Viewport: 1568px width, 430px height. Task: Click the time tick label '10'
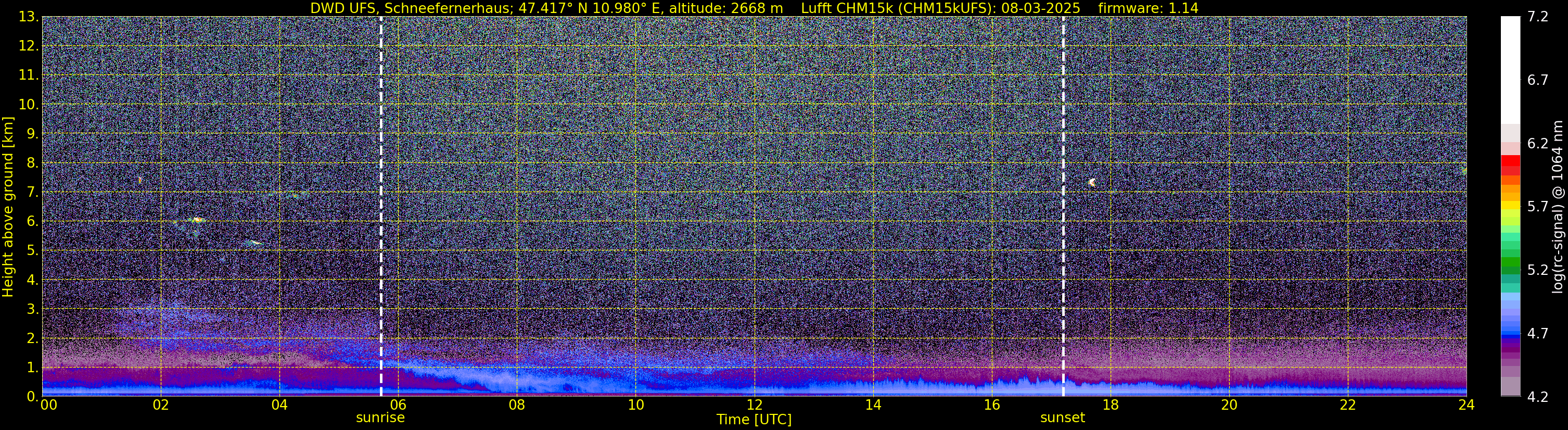(635, 405)
